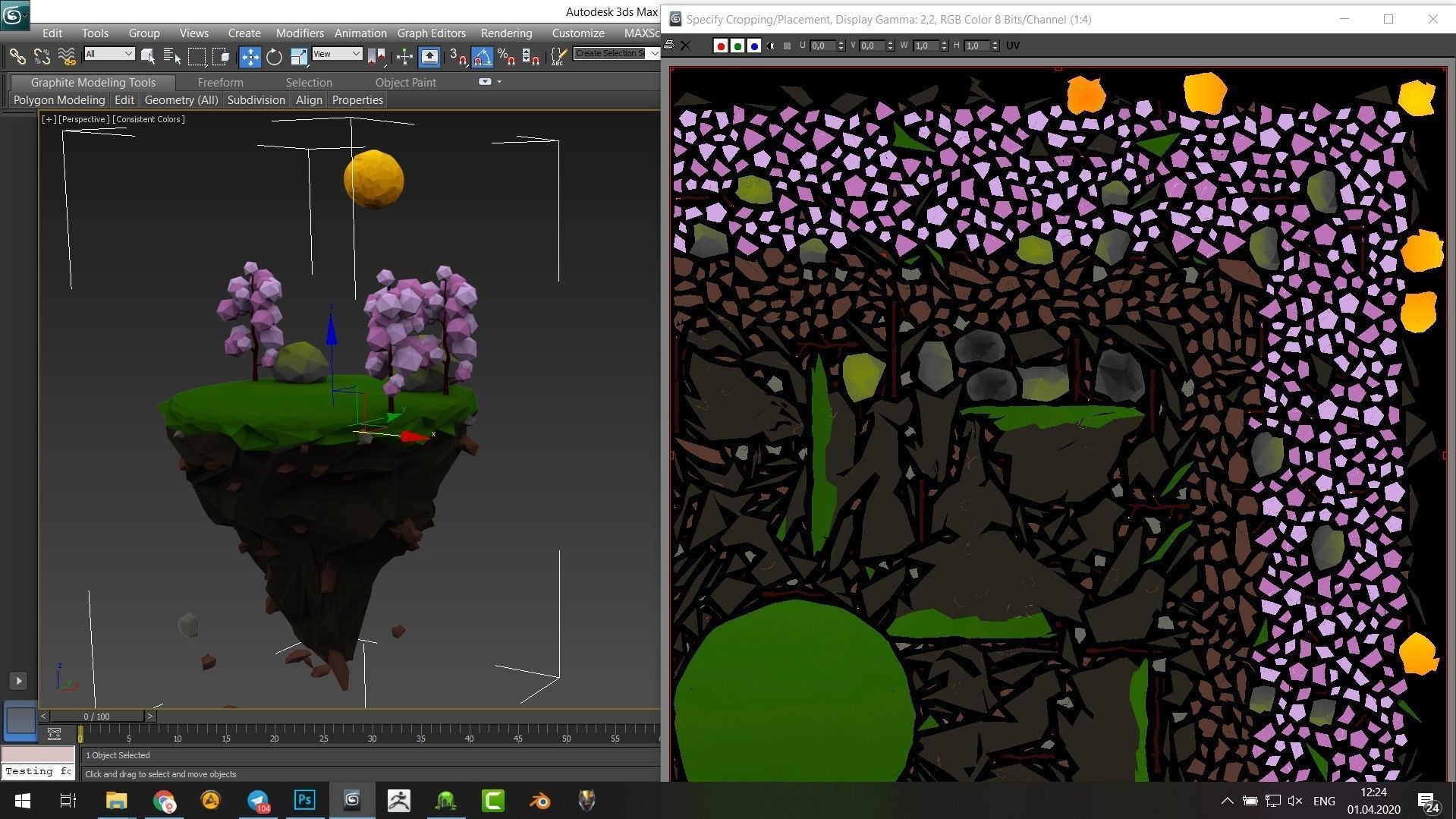Expand the Properties panel
1456x819 pixels.
click(x=357, y=100)
